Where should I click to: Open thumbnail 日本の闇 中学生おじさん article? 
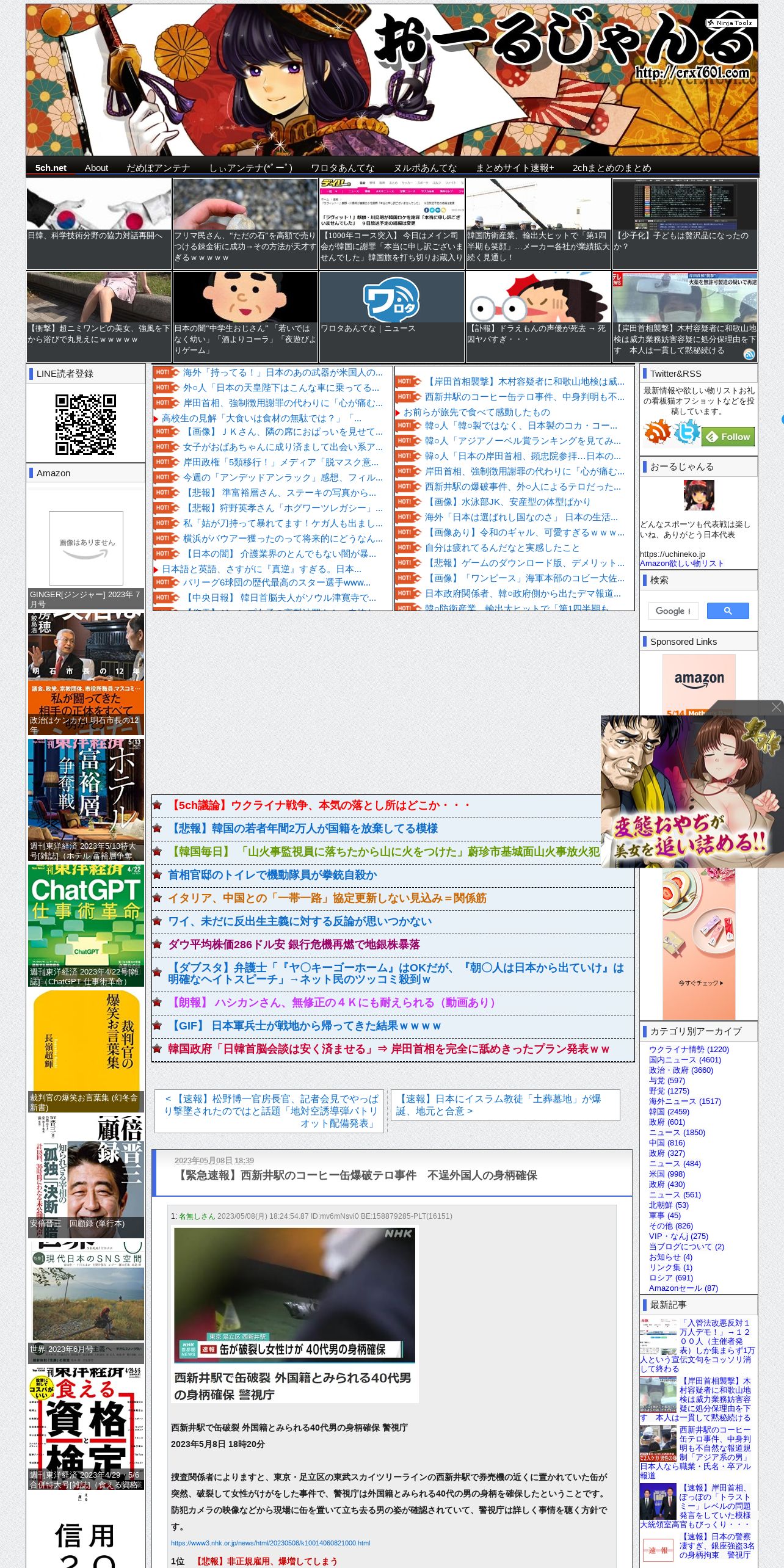[x=245, y=317]
